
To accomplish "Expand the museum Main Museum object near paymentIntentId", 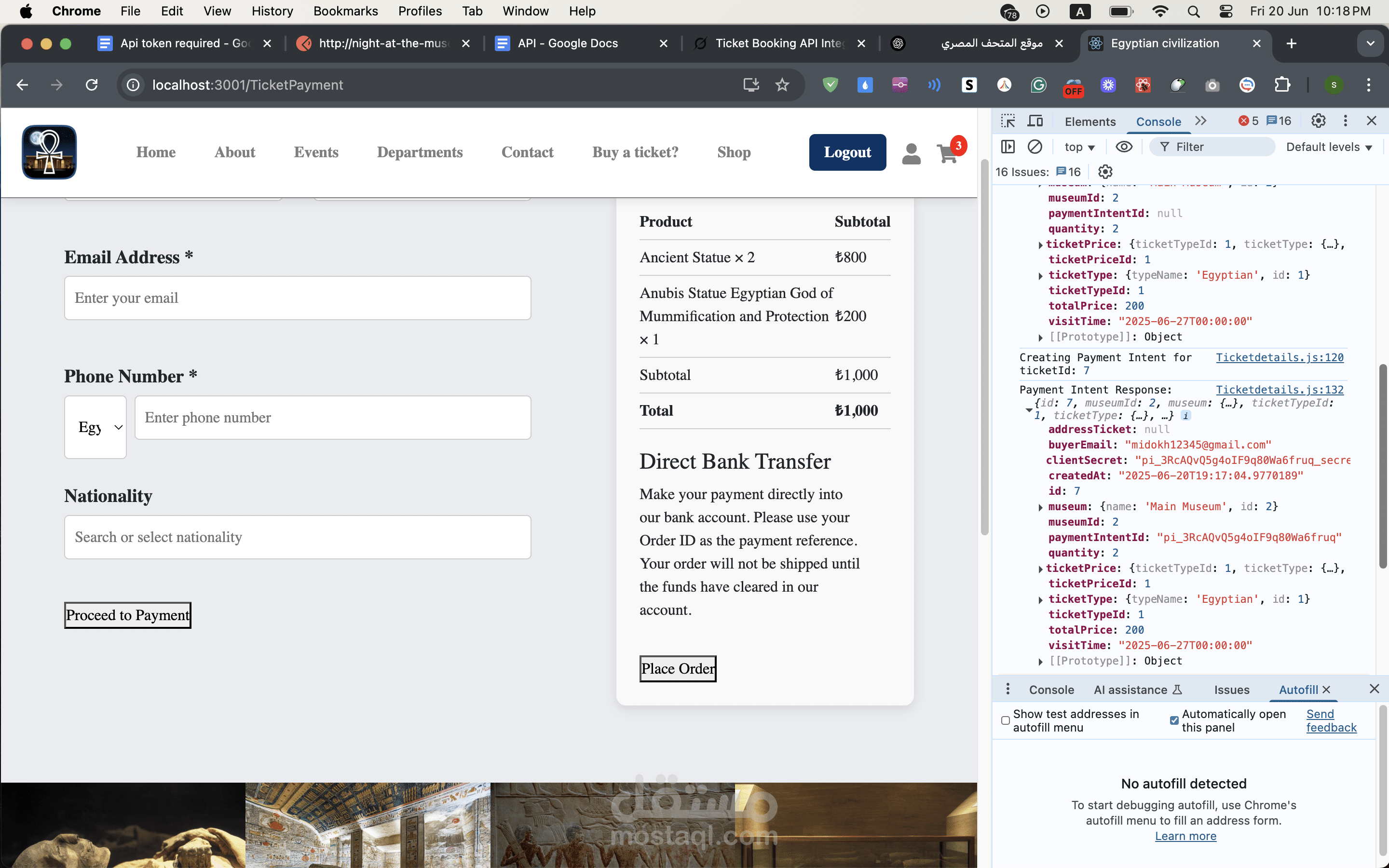I will tap(1040, 507).
